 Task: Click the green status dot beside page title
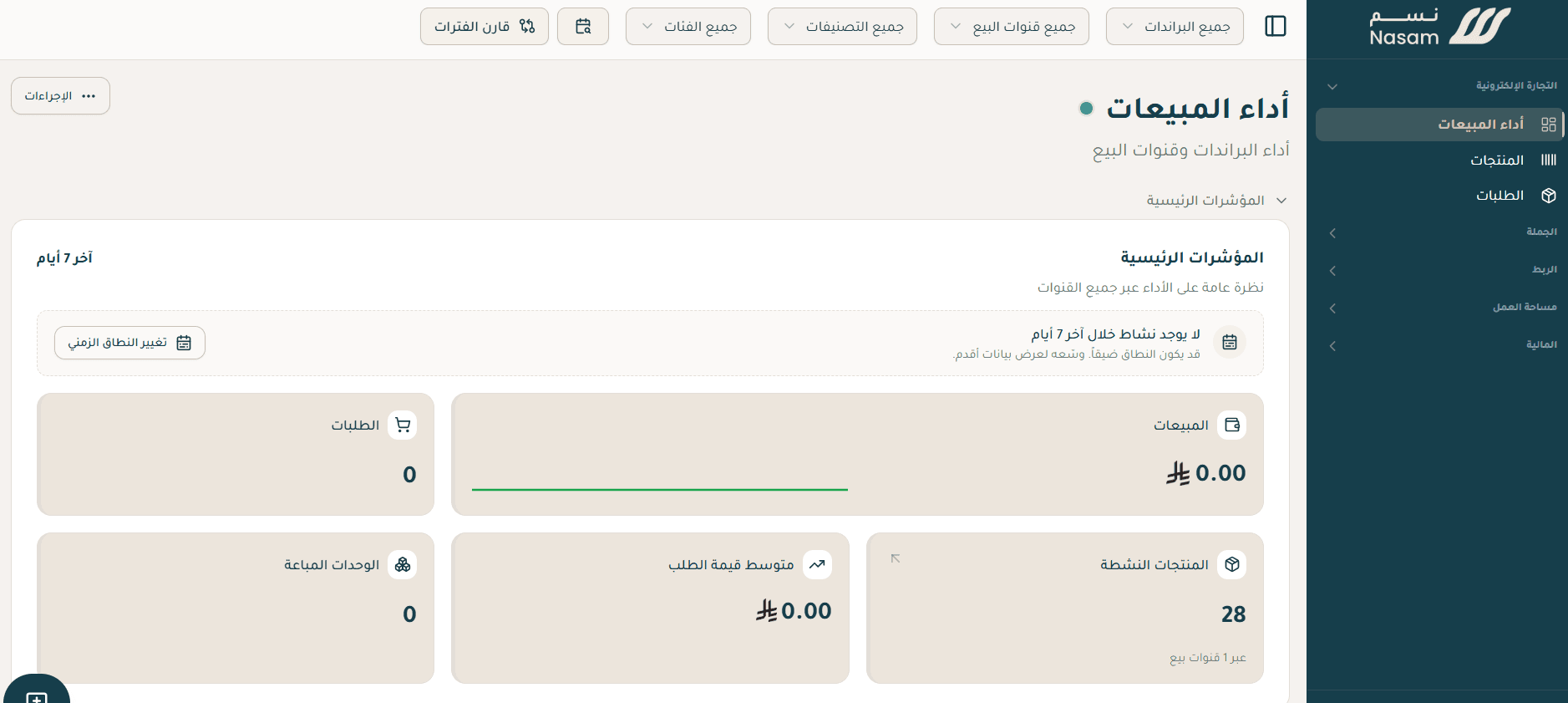[1086, 108]
